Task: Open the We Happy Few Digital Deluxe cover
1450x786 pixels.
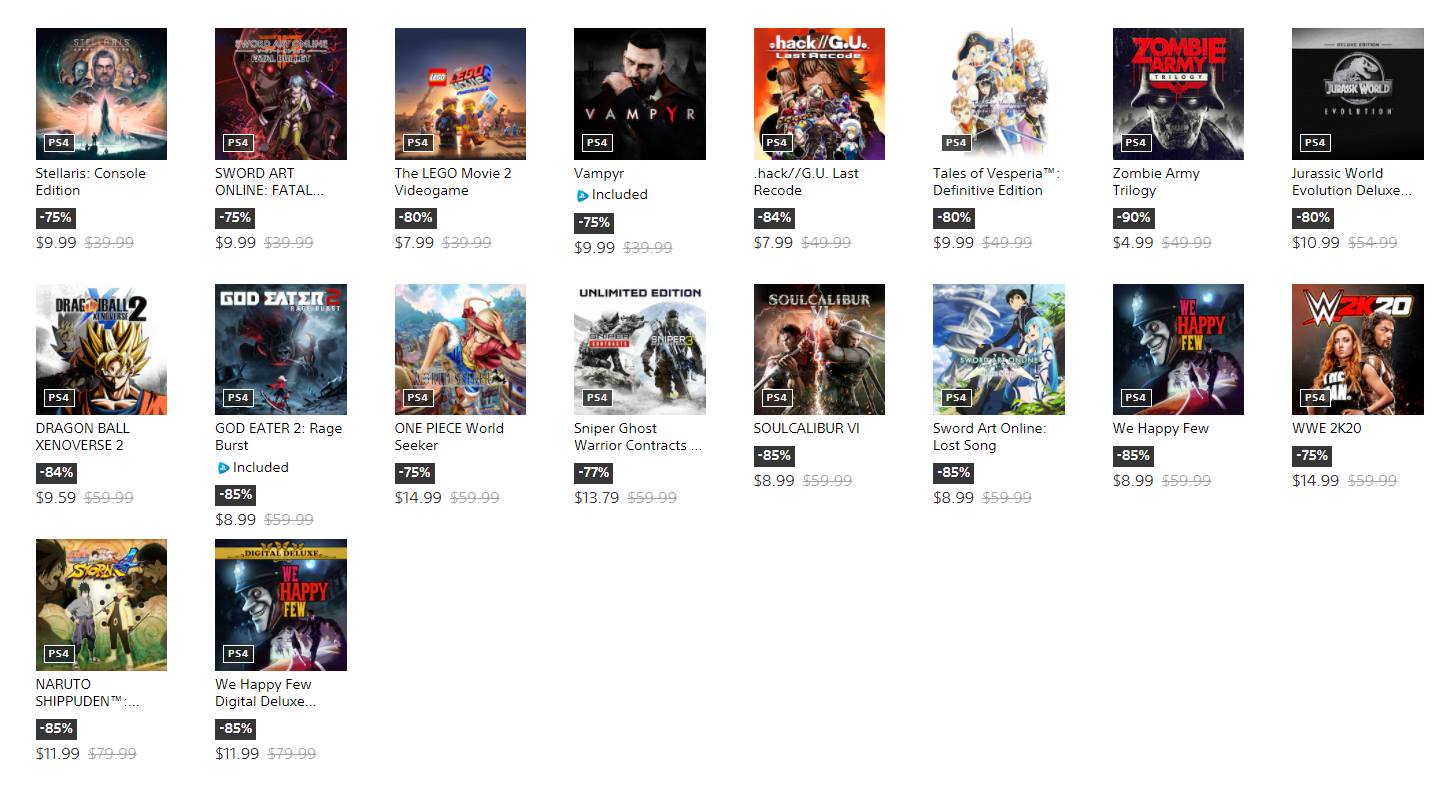Action: [x=281, y=605]
